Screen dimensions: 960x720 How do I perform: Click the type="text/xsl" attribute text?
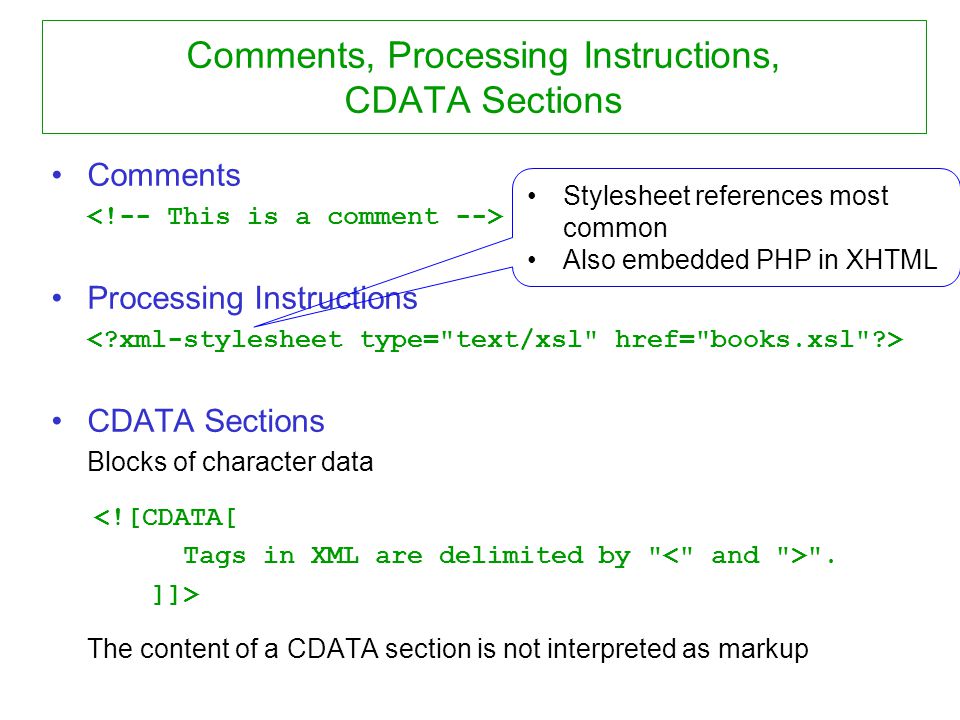(x=478, y=339)
